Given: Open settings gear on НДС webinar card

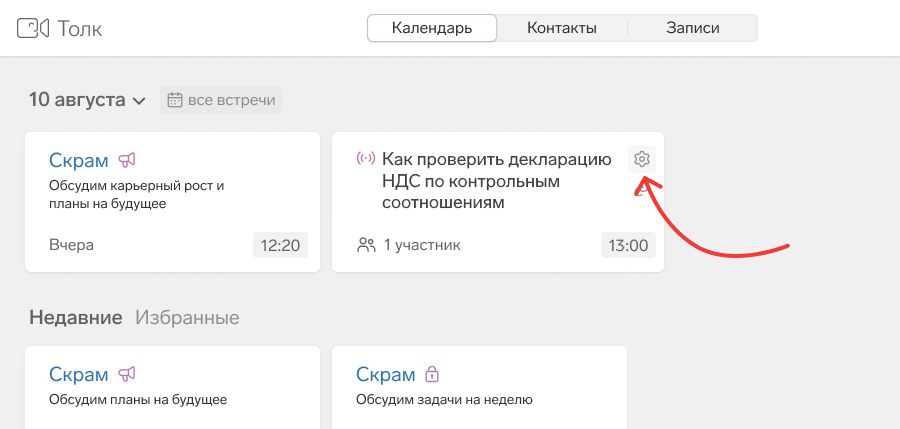Looking at the screenshot, I should coord(642,159).
